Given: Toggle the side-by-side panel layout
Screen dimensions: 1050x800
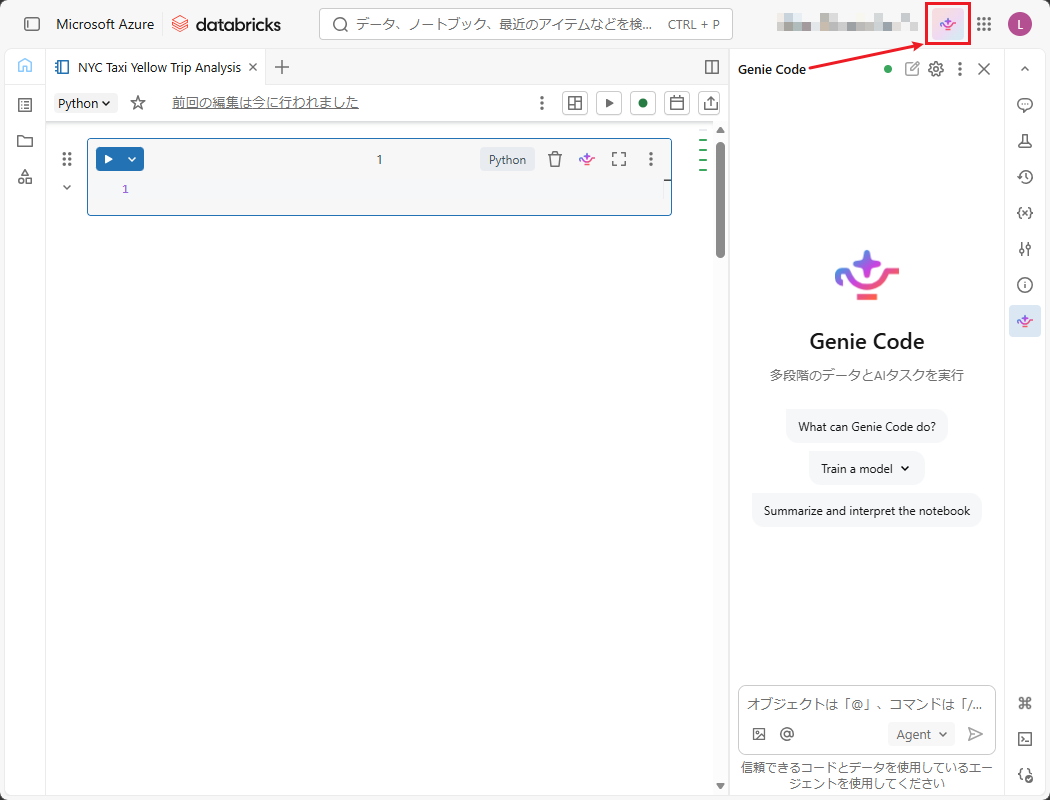Looking at the screenshot, I should pyautogui.click(x=712, y=67).
